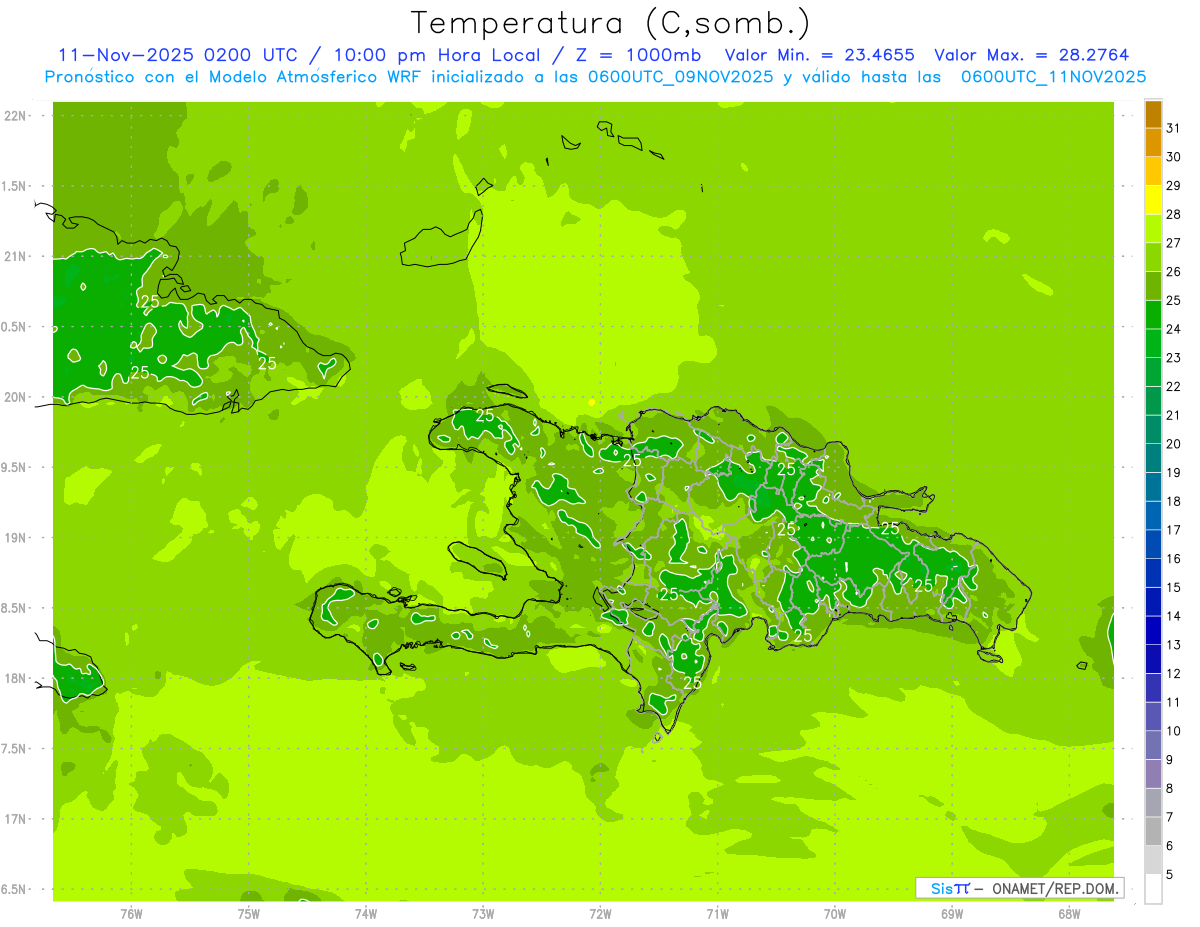This screenshot has height=927, width=1200.
Task: Click the "22N" latitude axis label
Action: point(15,115)
